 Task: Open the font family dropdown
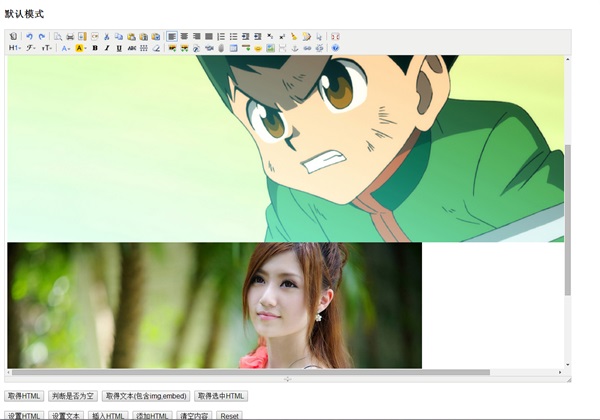pyautogui.click(x=31, y=48)
